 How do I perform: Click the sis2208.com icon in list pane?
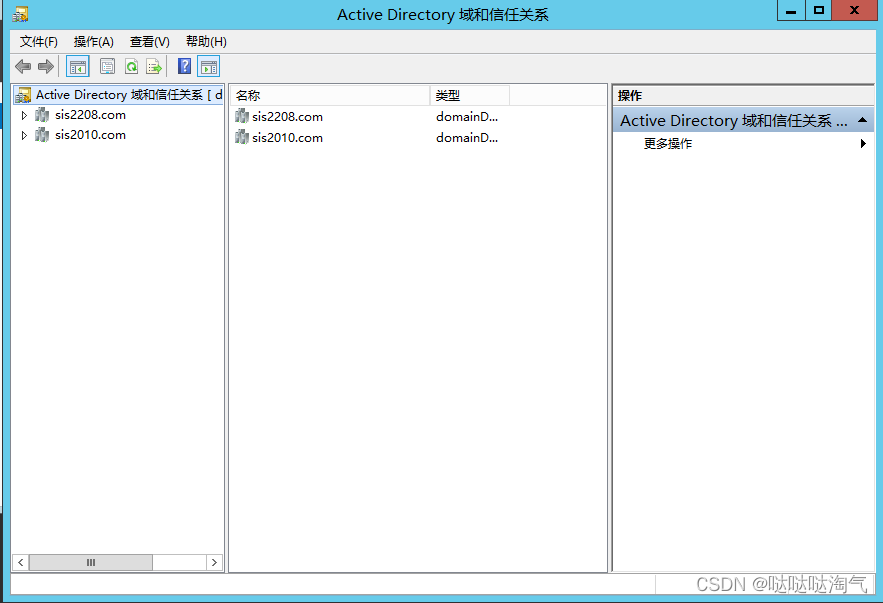(242, 117)
